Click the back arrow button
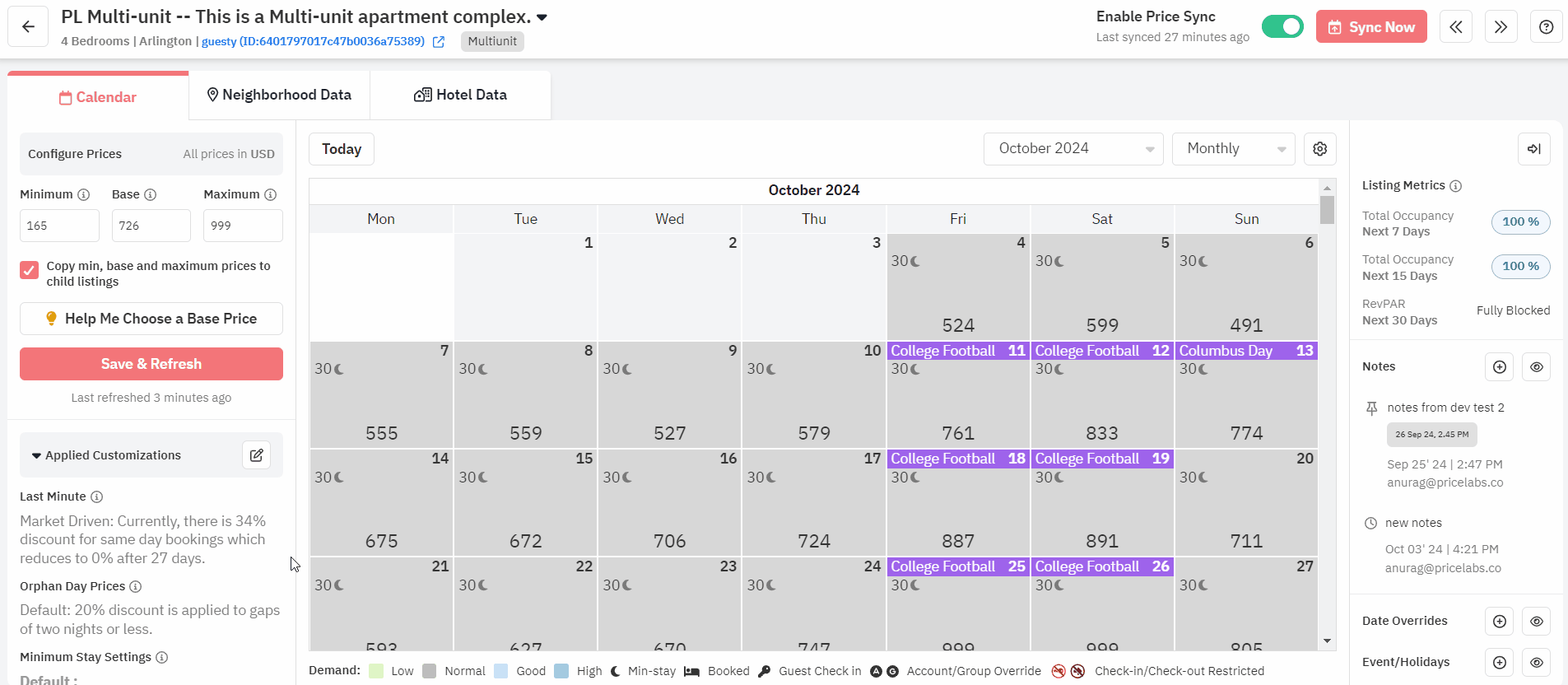 coord(28,26)
